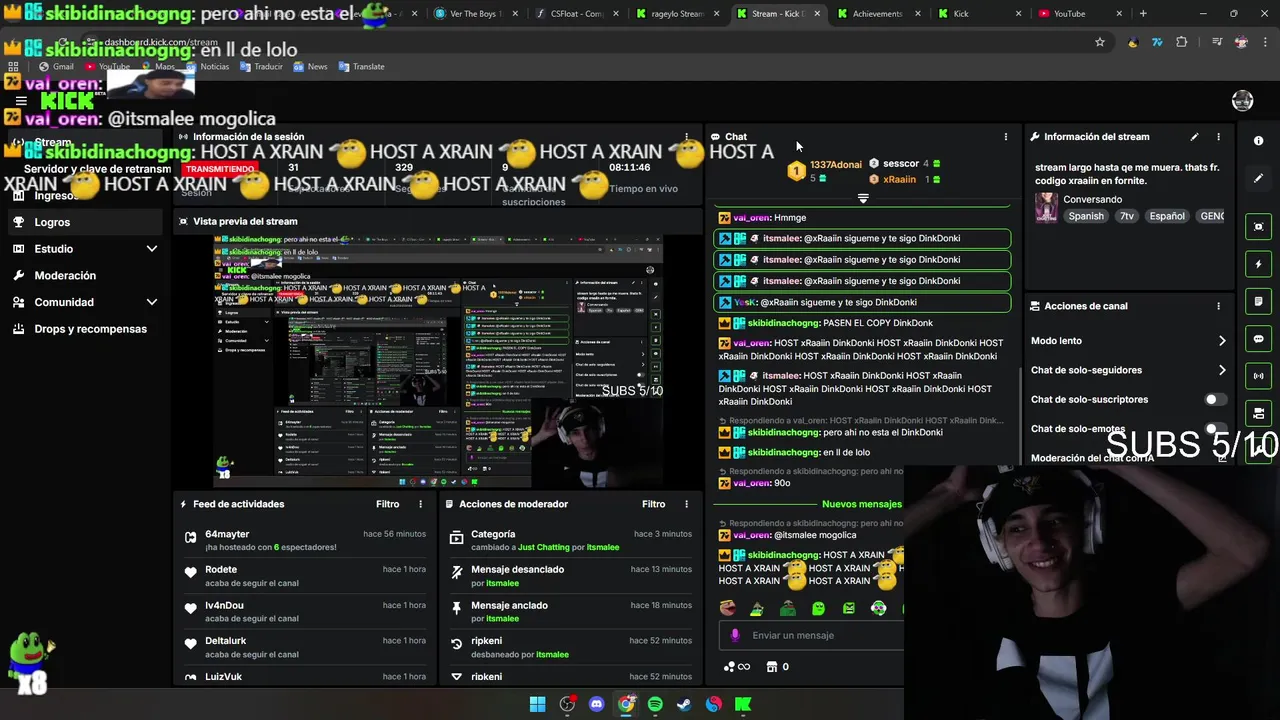Open new browser tab with plus button
1280x720 pixels.
[x=1143, y=14]
